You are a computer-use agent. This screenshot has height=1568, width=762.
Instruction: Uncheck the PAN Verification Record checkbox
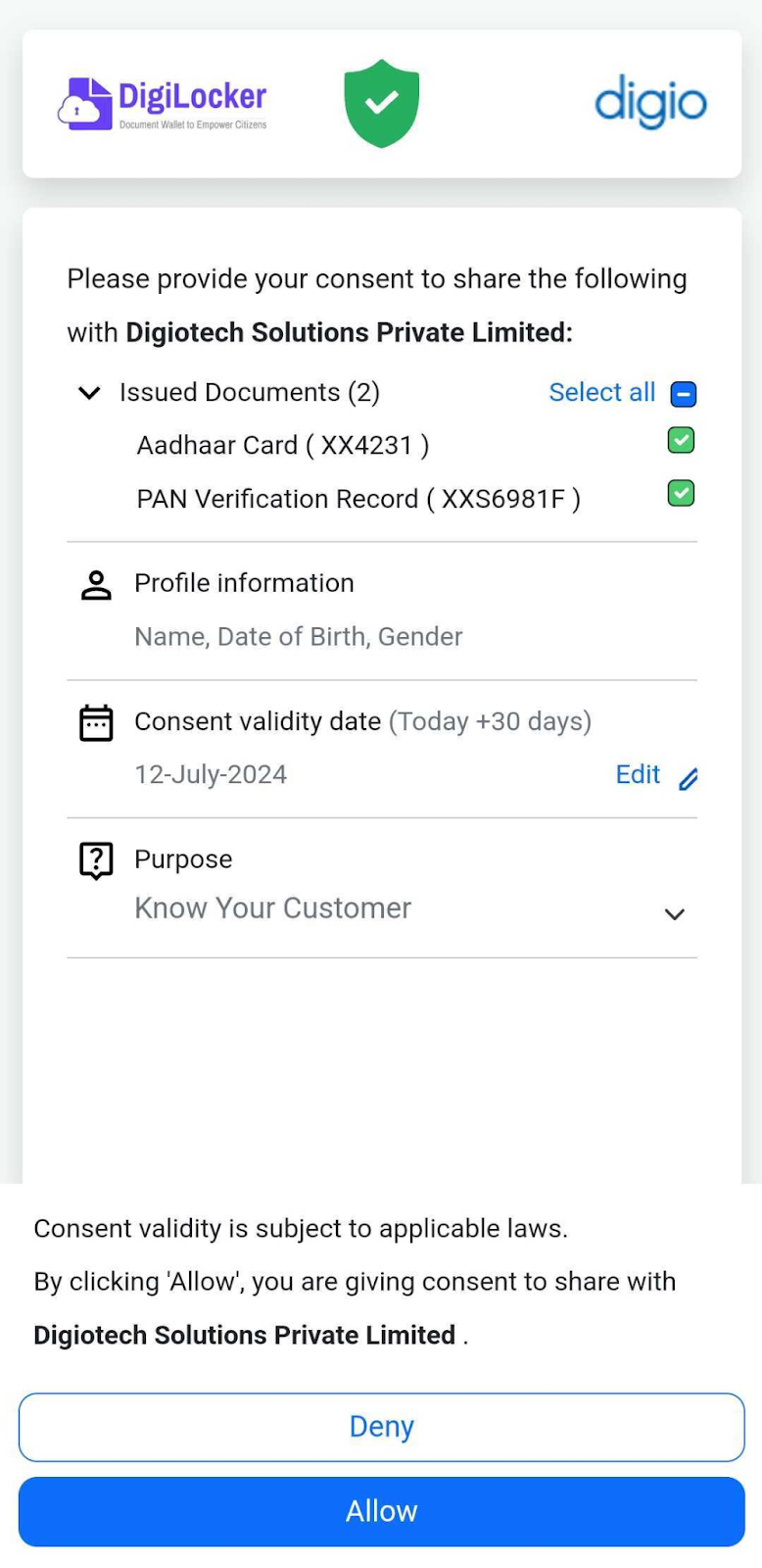681,493
